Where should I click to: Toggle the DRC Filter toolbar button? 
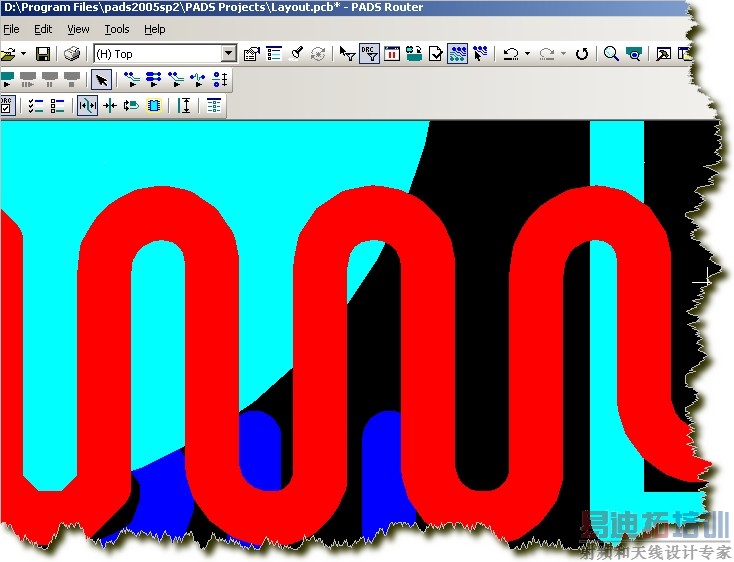pyautogui.click(x=370, y=54)
